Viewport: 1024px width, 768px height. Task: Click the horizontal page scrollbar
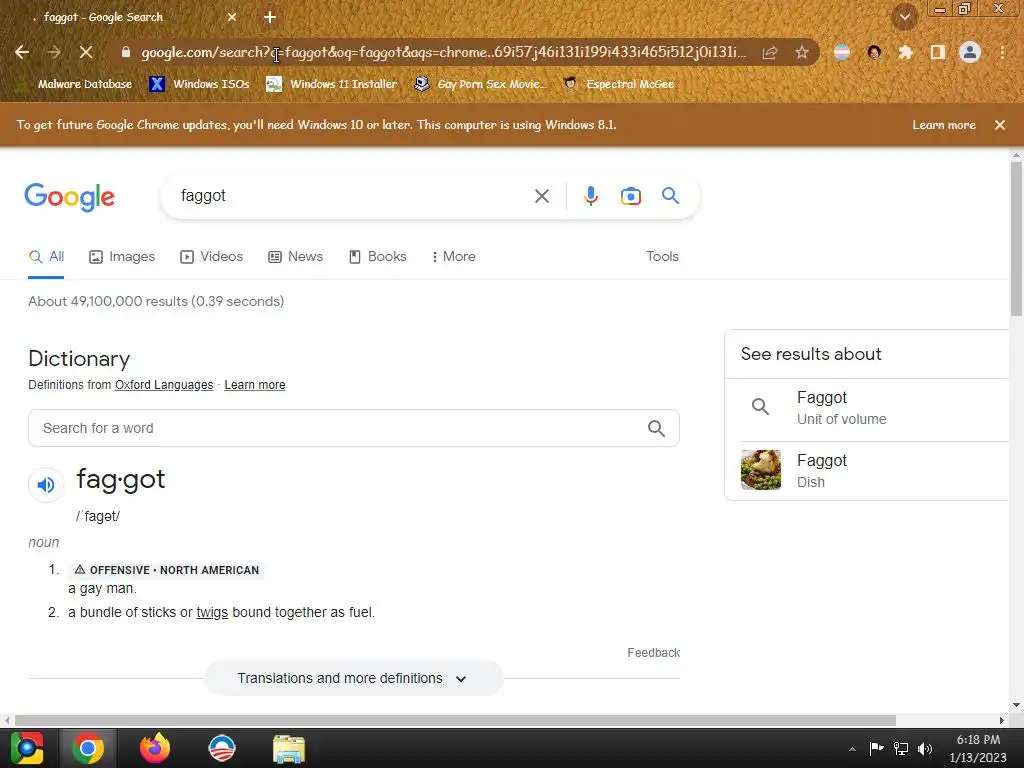point(455,720)
